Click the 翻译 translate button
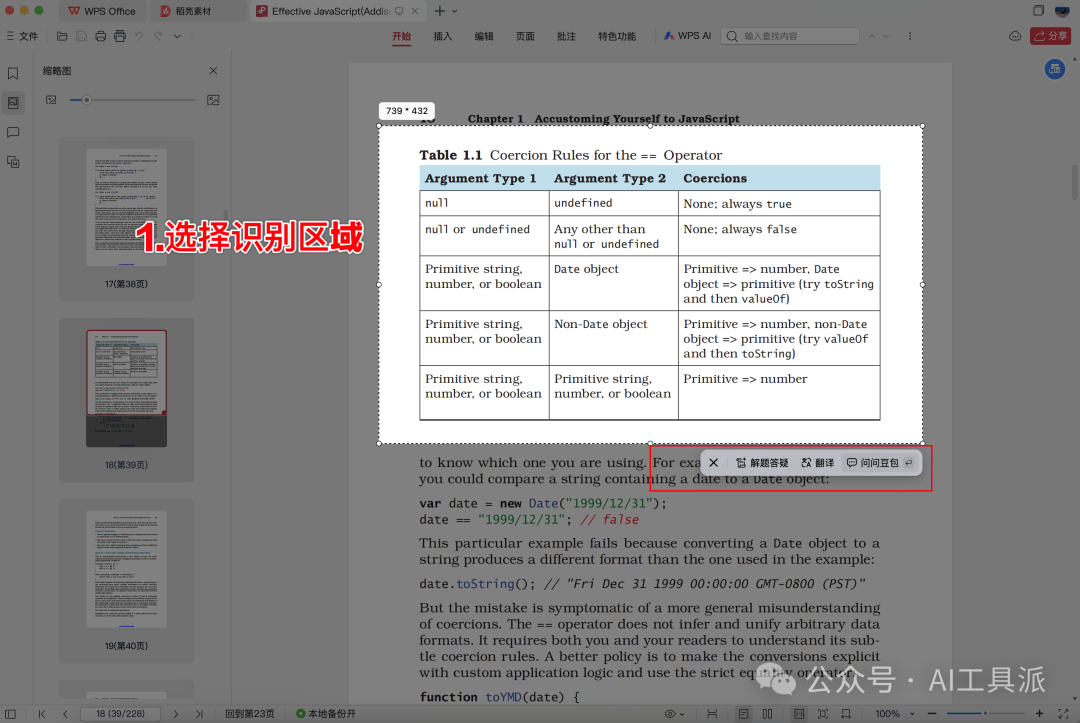 818,463
